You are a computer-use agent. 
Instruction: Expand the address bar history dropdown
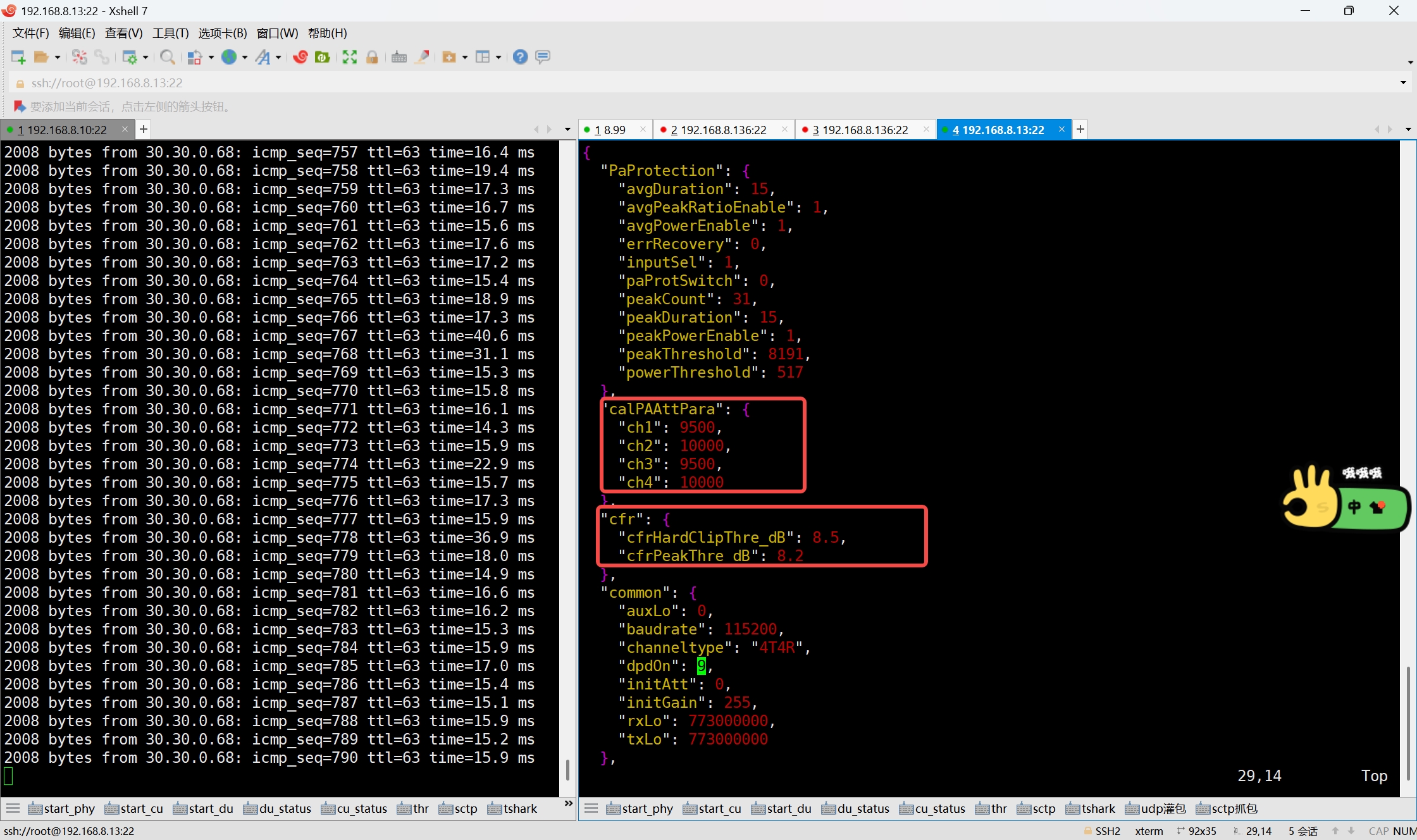(x=1403, y=83)
